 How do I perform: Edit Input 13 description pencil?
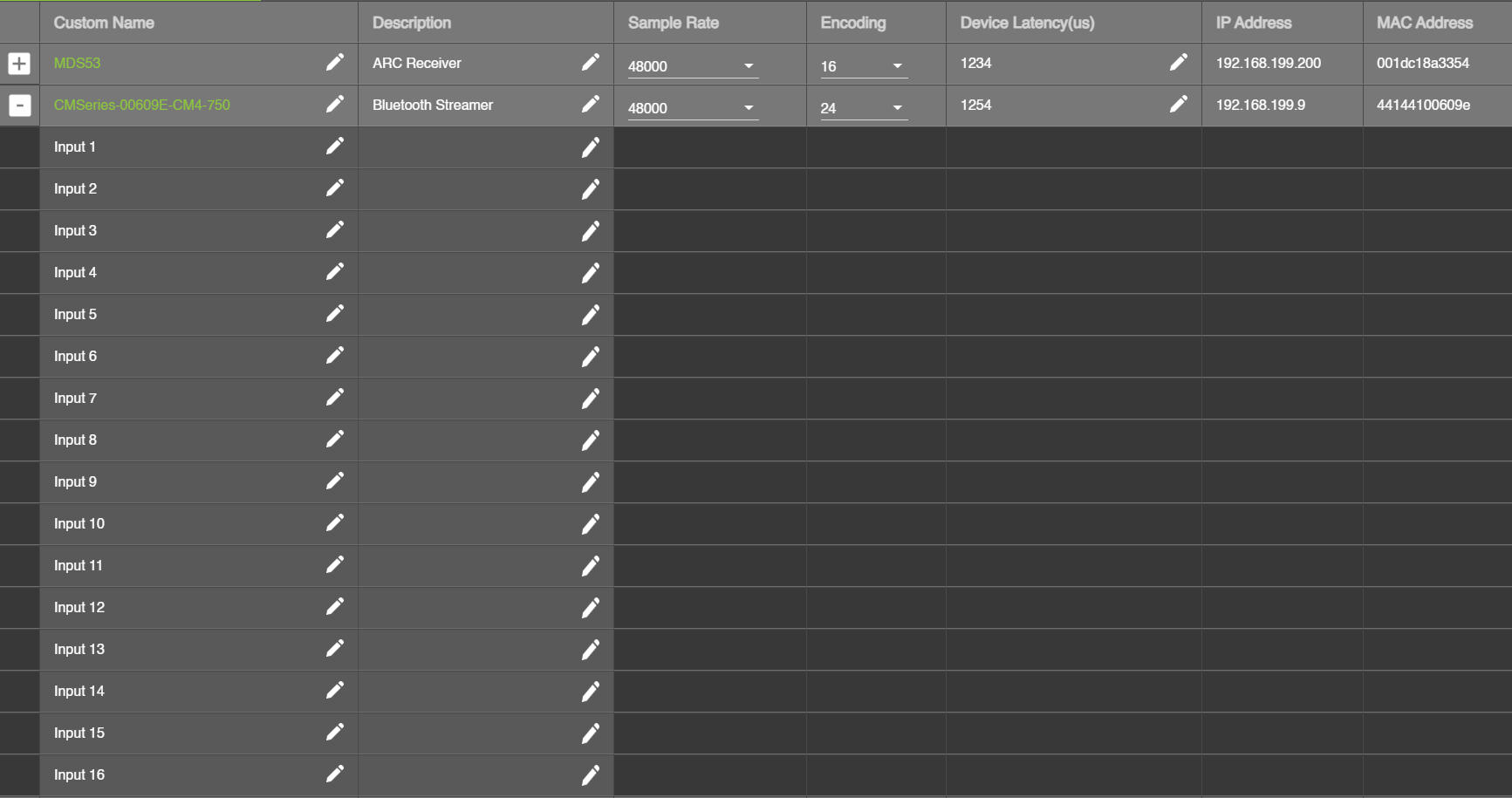[x=591, y=650]
